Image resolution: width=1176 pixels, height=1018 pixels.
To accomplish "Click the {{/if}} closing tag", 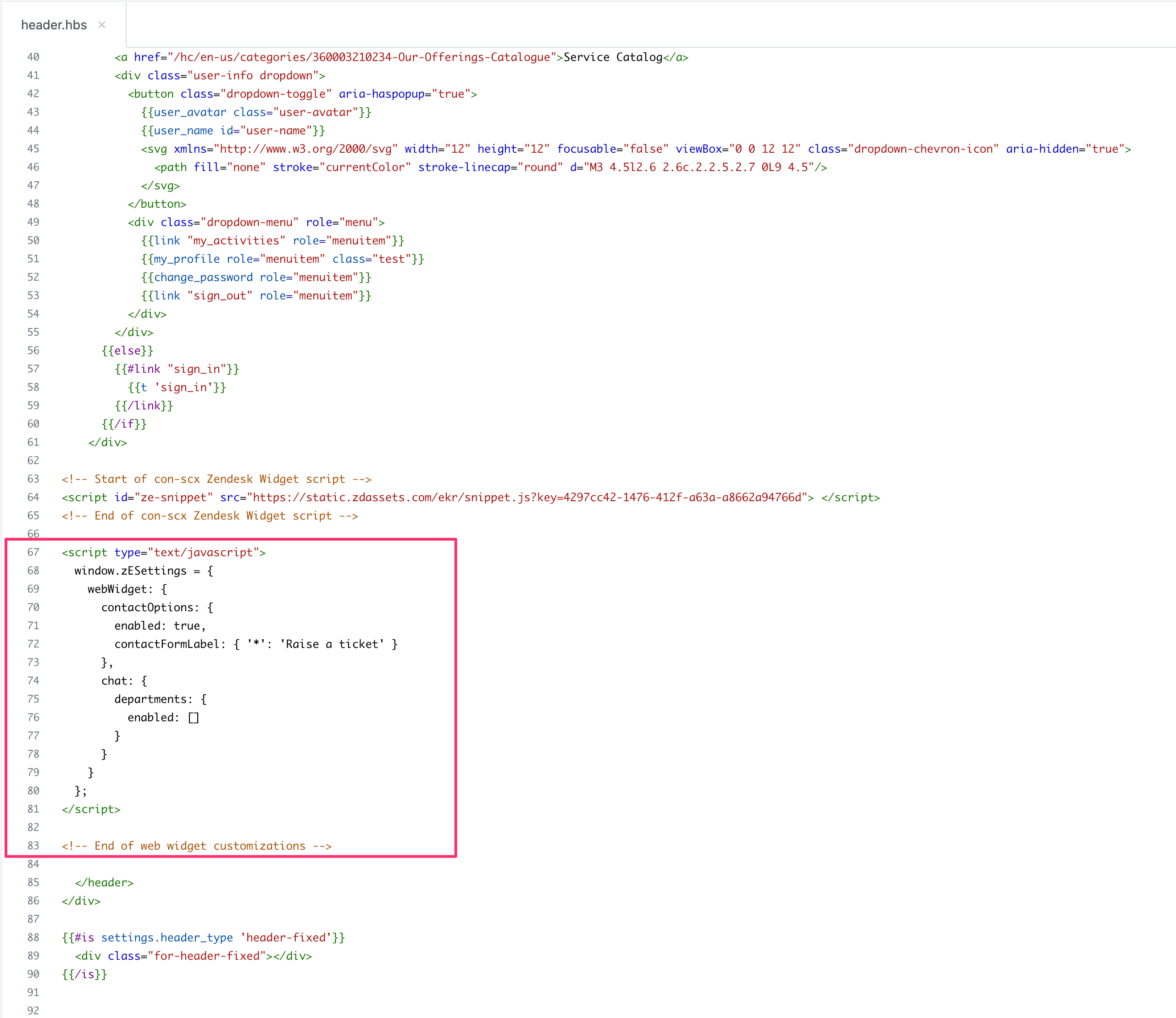I will (124, 424).
